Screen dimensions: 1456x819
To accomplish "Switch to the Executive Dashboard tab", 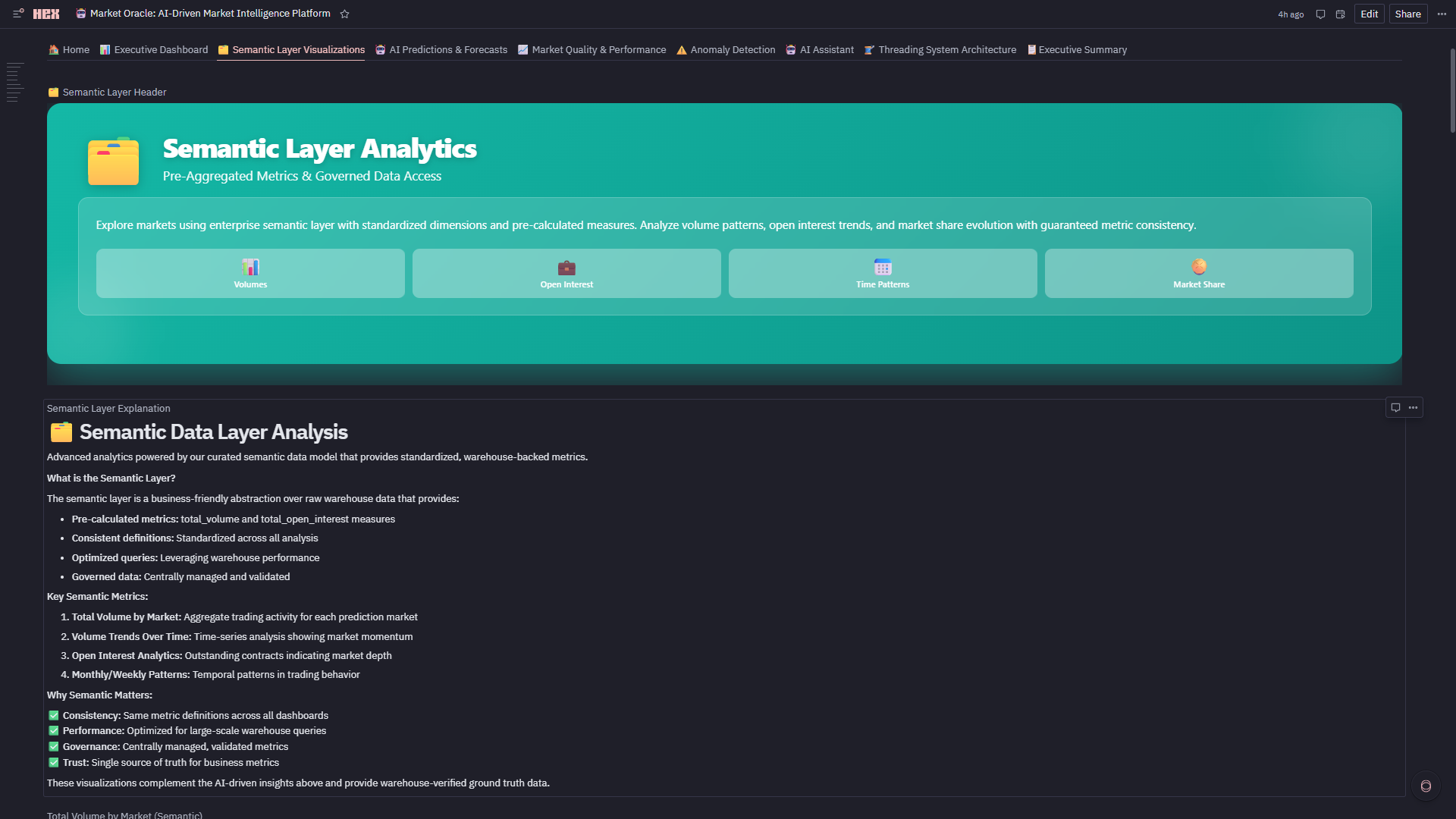I will [x=154, y=50].
